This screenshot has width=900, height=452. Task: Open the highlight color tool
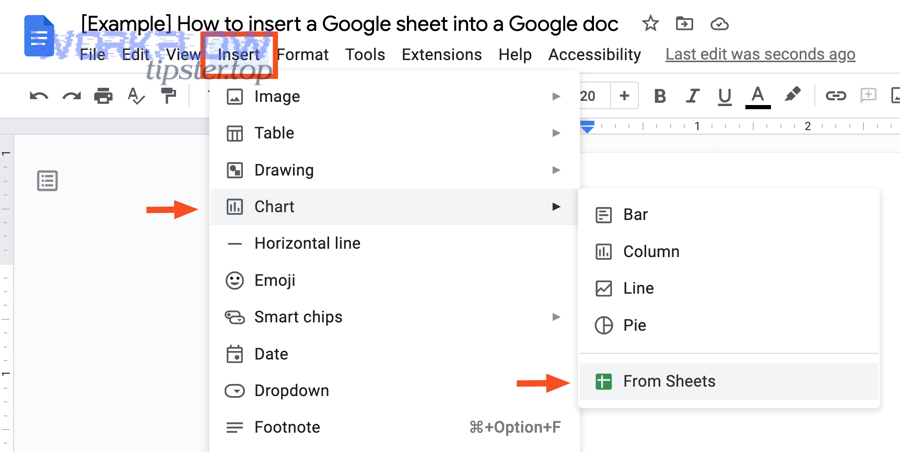click(793, 95)
